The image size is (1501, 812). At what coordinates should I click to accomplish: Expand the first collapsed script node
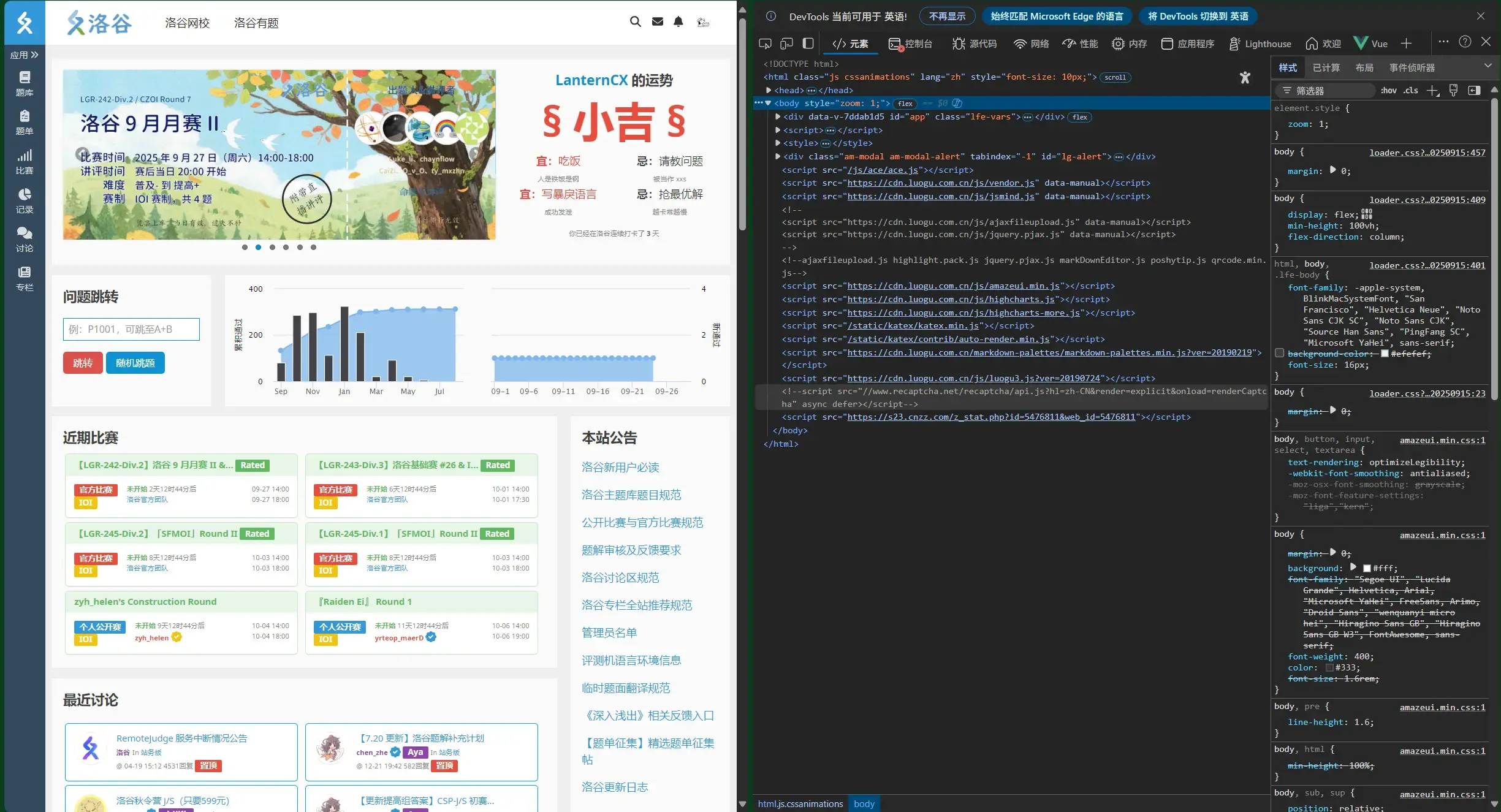(778, 130)
